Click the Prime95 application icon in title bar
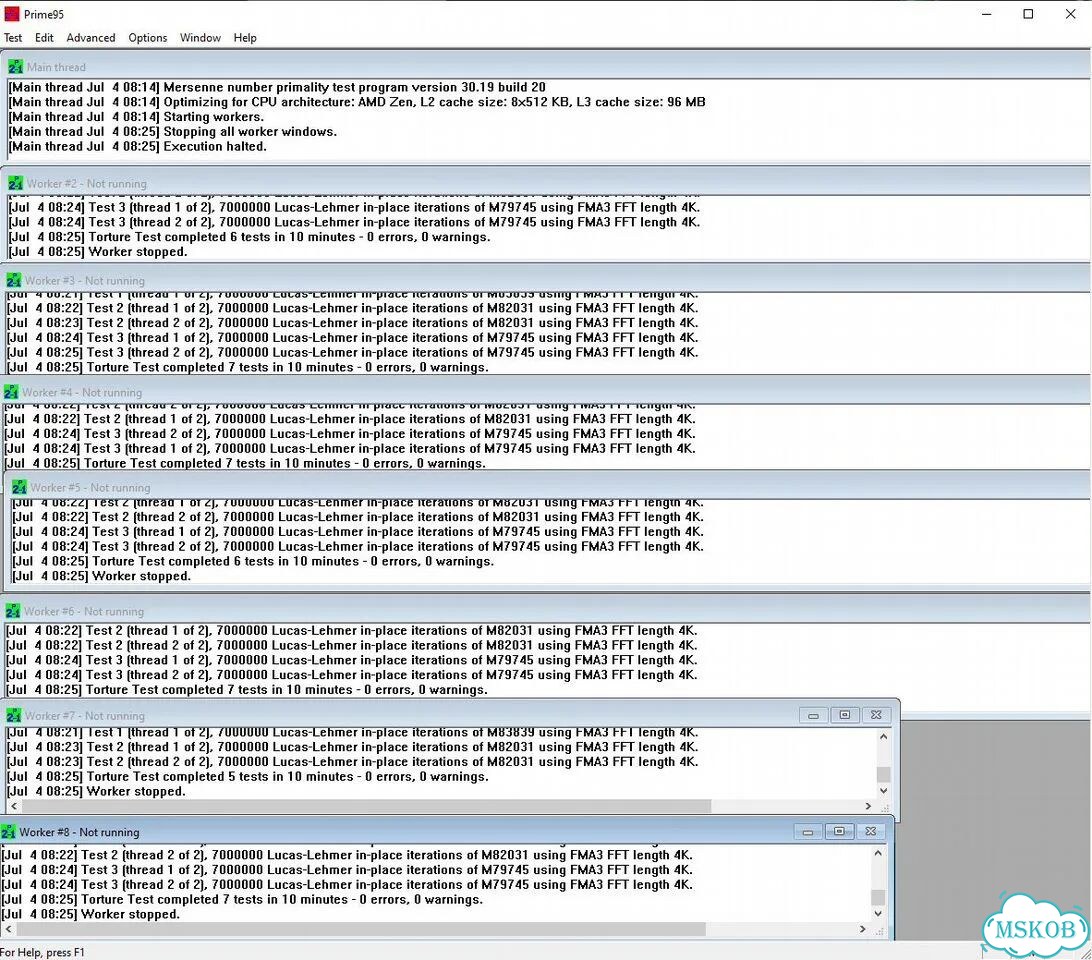This screenshot has height=960, width=1092. [12, 14]
